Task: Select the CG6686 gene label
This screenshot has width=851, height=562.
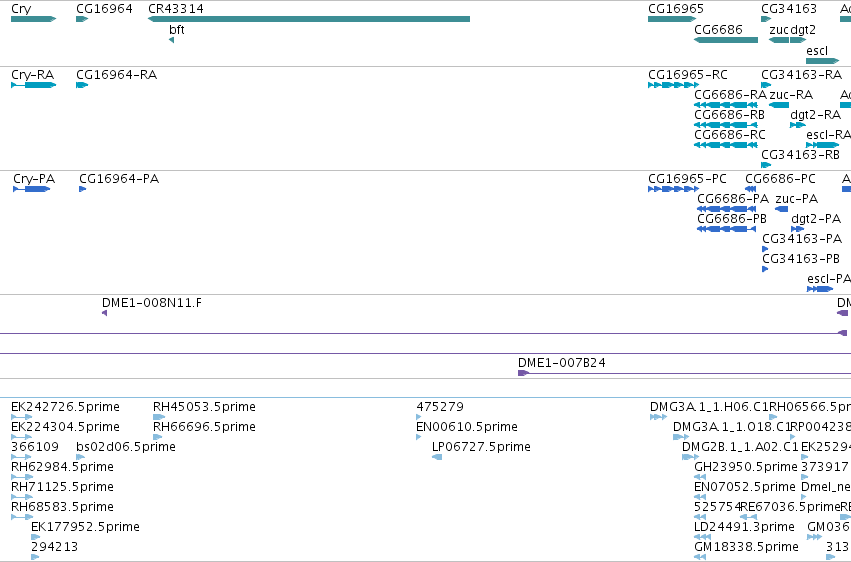Action: (x=718, y=29)
